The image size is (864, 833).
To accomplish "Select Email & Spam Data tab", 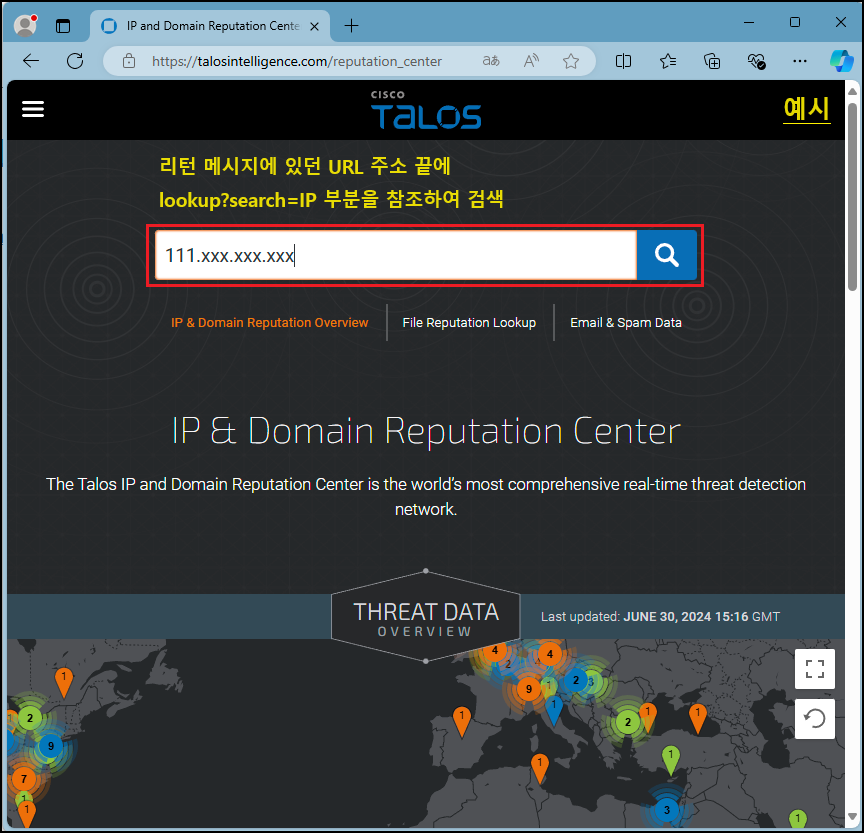I will (626, 323).
